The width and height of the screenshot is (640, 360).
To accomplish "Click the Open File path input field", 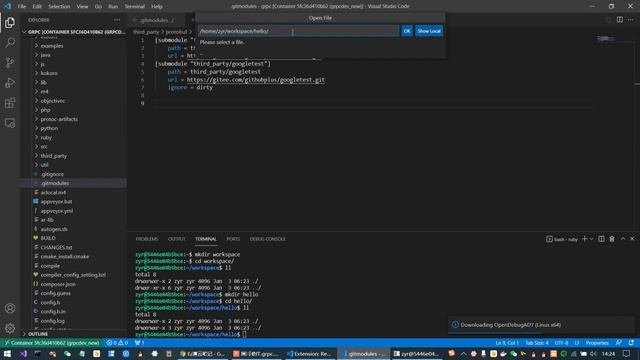I will [x=298, y=31].
